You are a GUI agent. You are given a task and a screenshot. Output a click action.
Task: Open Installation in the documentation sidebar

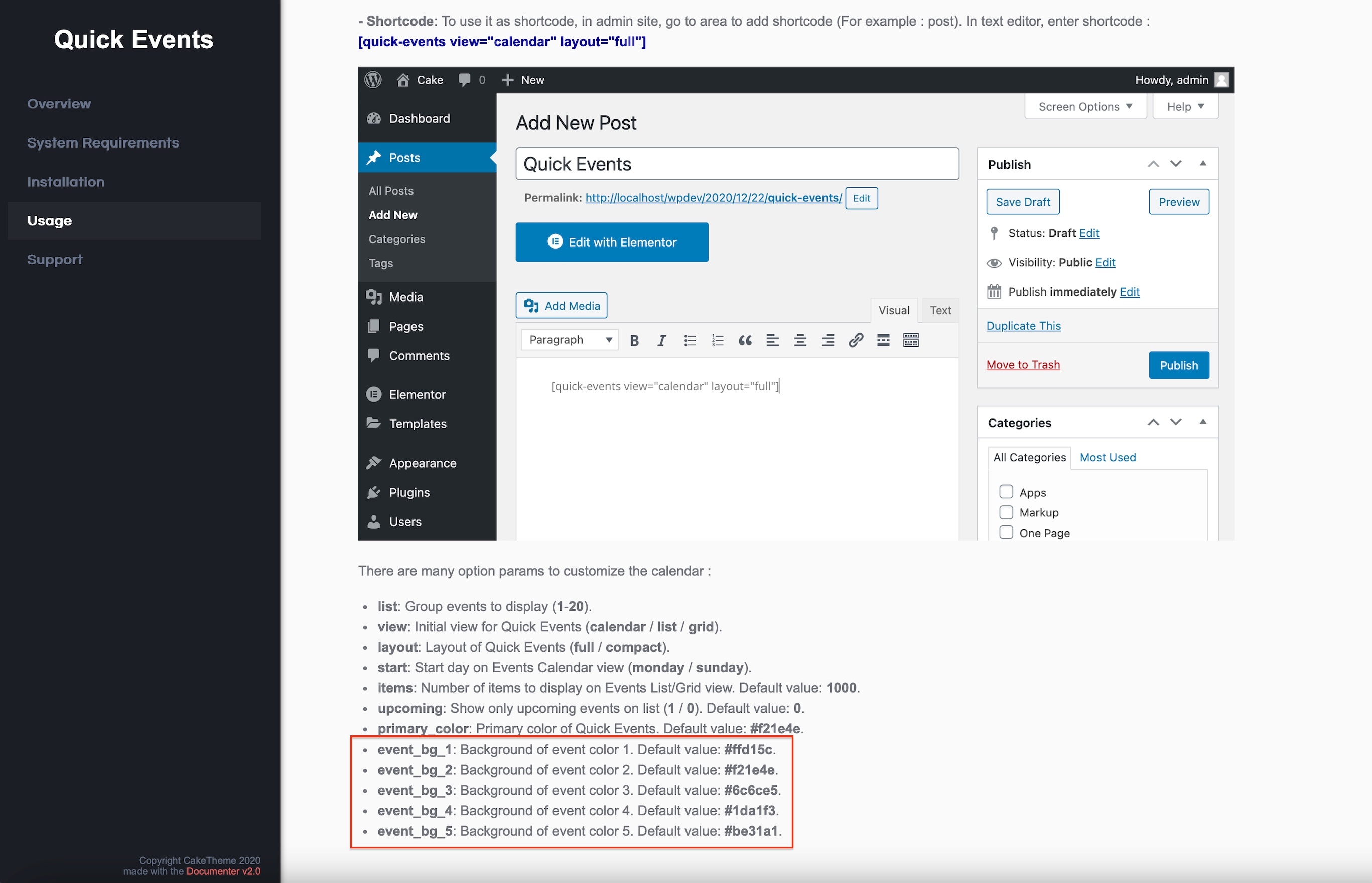66,182
